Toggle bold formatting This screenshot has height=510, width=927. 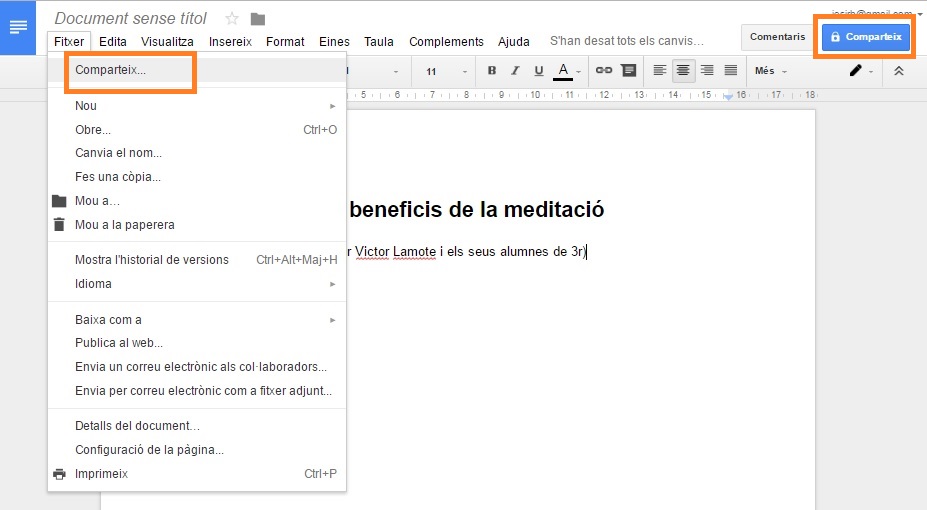pos(491,70)
